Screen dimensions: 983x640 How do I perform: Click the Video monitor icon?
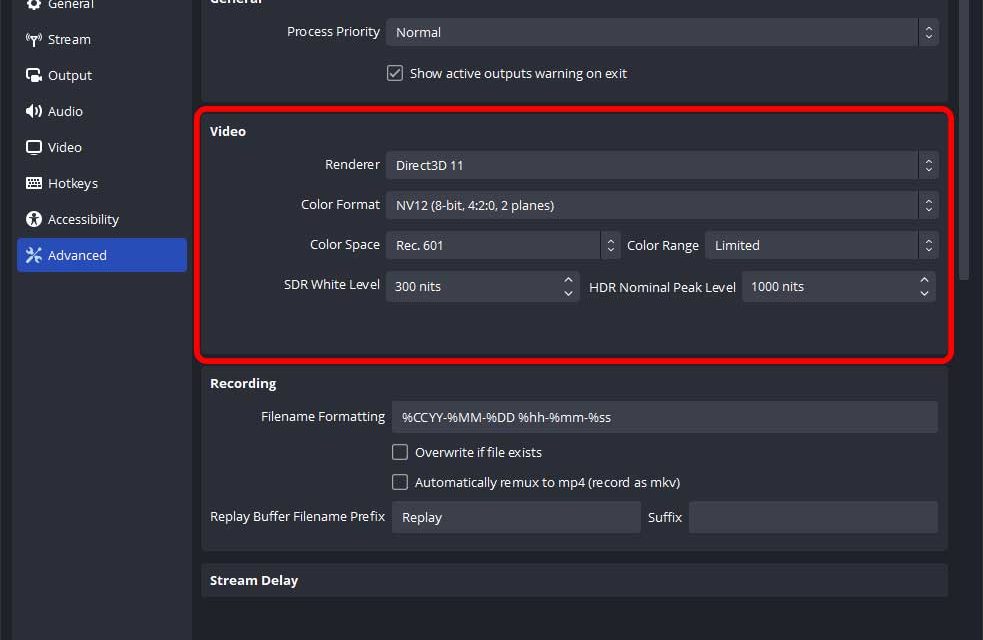pyautogui.click(x=34, y=148)
